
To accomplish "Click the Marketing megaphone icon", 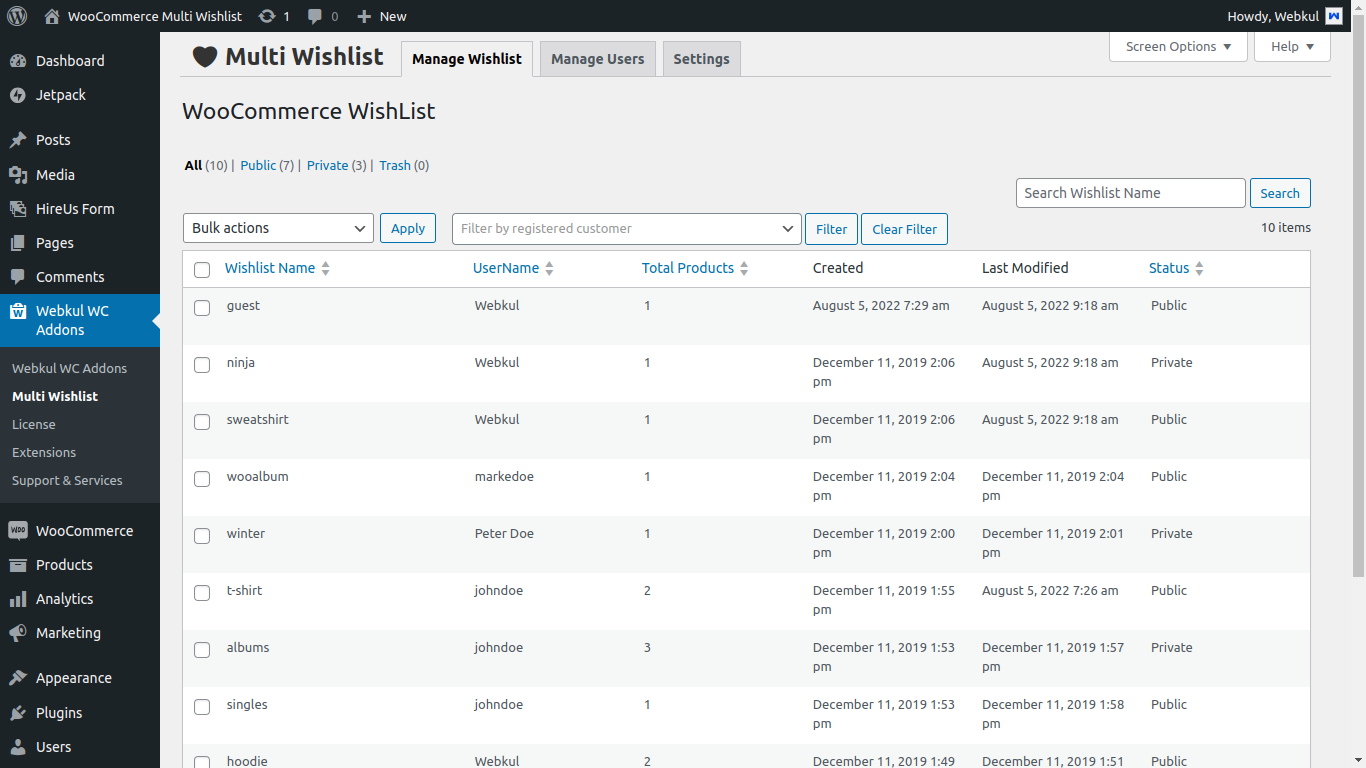I will [18, 633].
